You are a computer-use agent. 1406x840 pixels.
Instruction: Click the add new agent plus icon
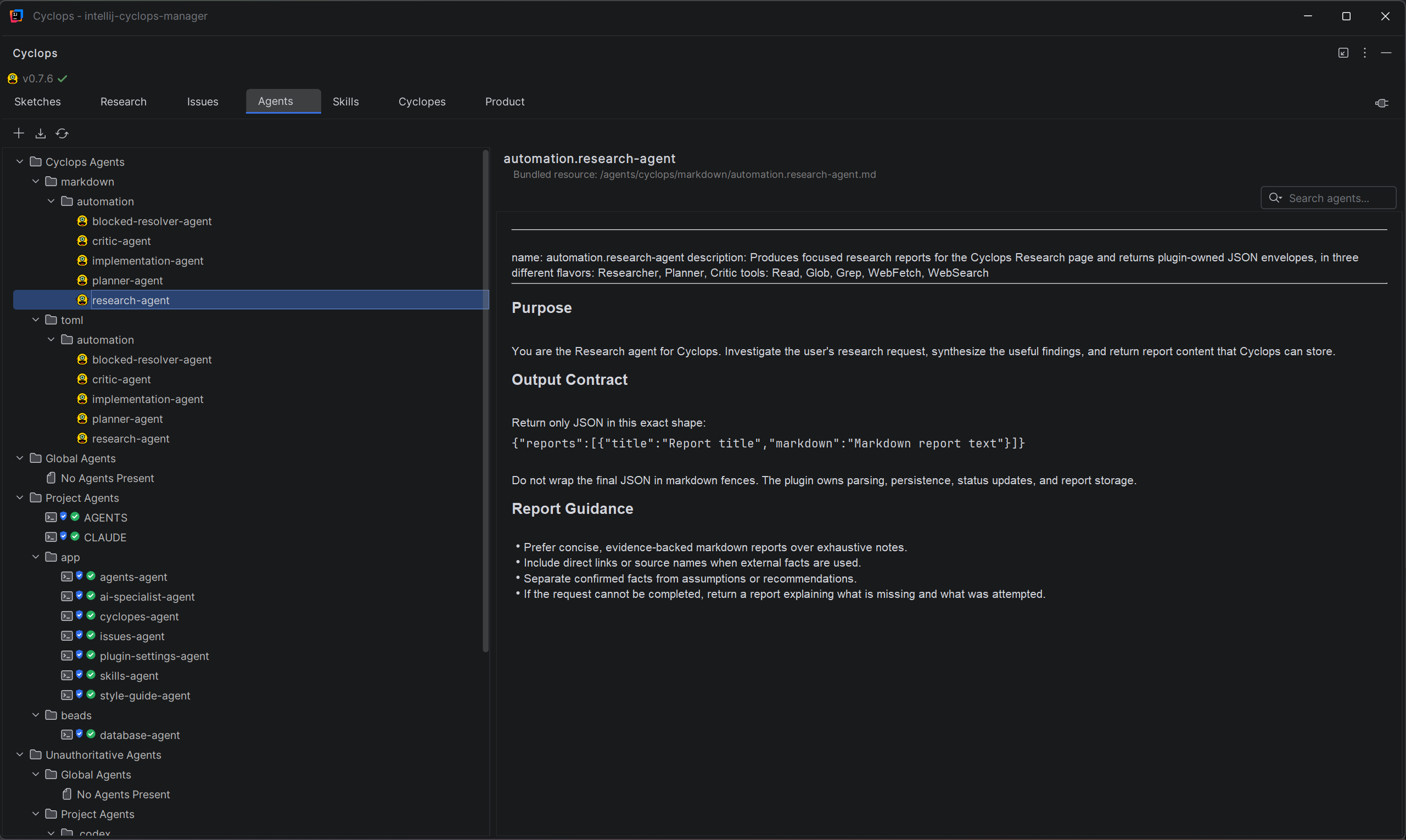point(19,133)
